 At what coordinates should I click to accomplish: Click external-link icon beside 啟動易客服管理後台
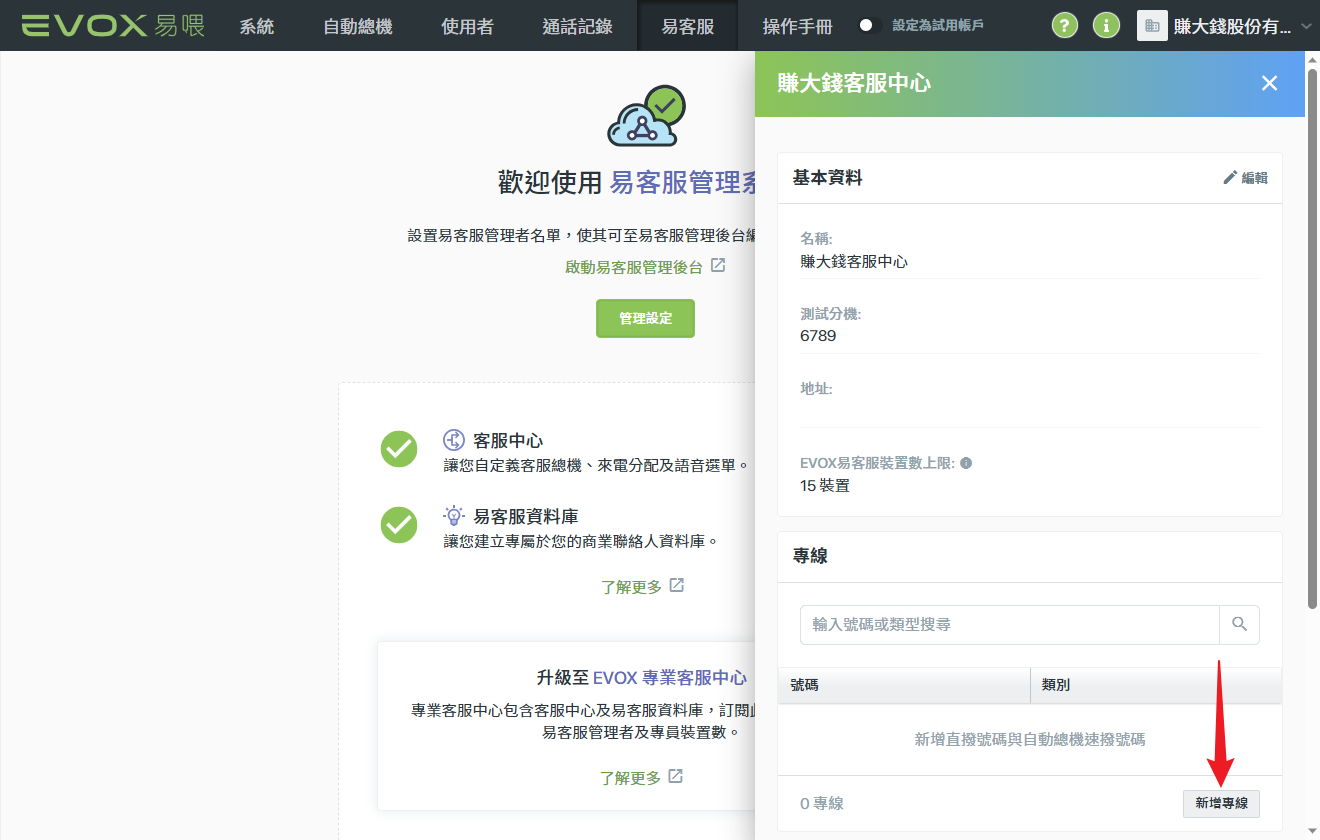pyautogui.click(x=717, y=266)
